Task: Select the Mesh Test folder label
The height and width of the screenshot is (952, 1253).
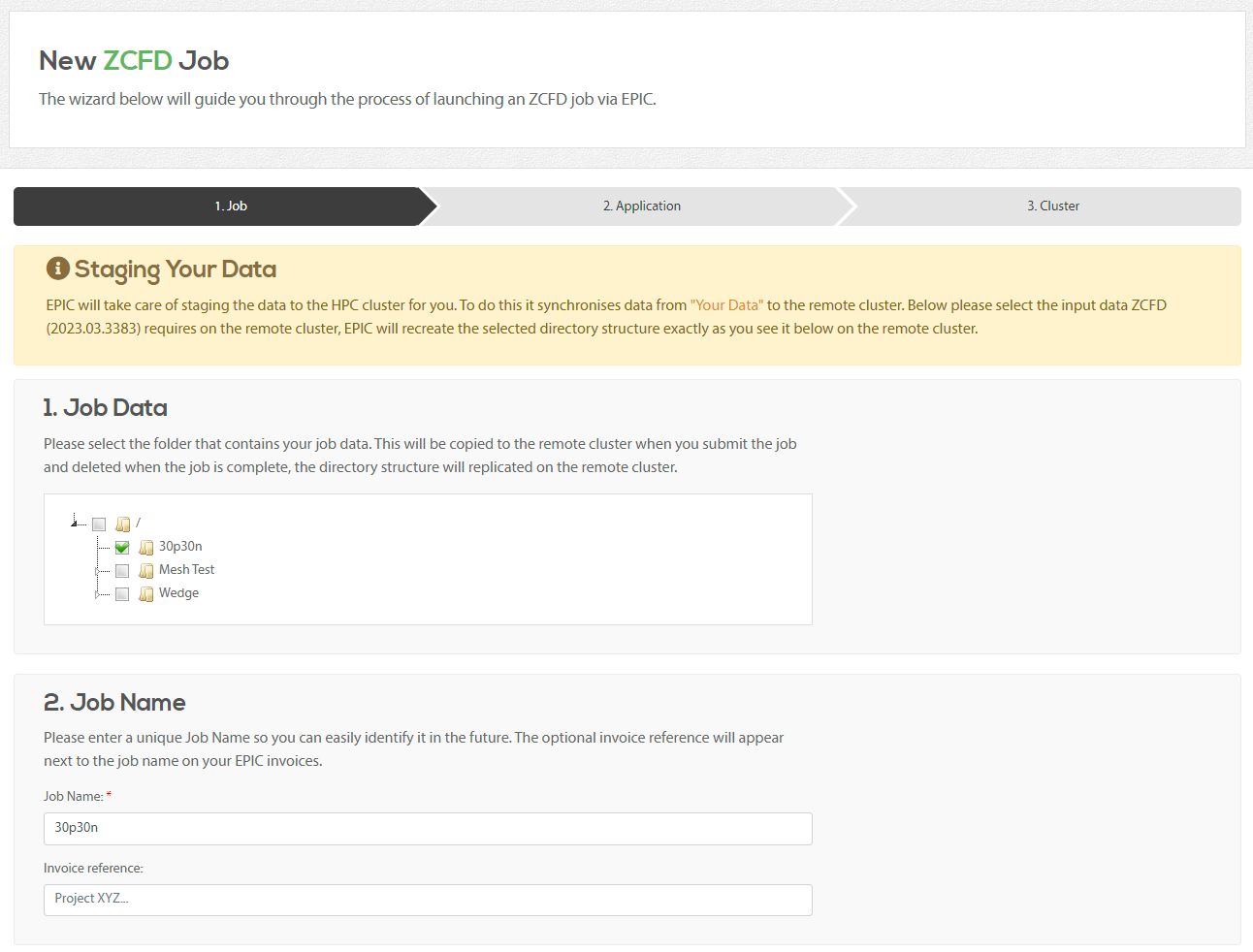Action: 186,570
